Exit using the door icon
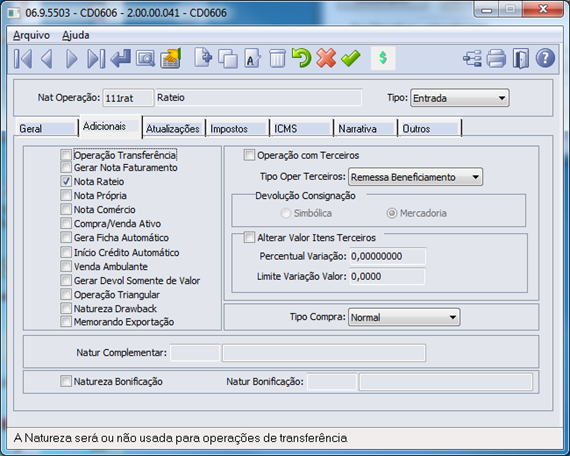The image size is (570, 456). pos(521,59)
